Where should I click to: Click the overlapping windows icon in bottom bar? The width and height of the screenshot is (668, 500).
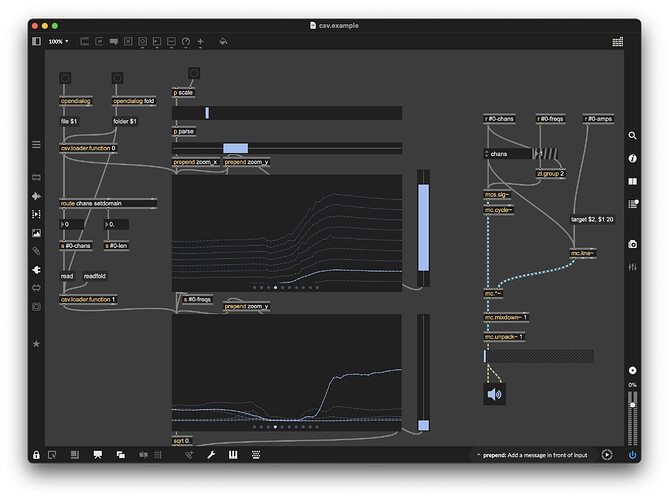(x=121, y=455)
